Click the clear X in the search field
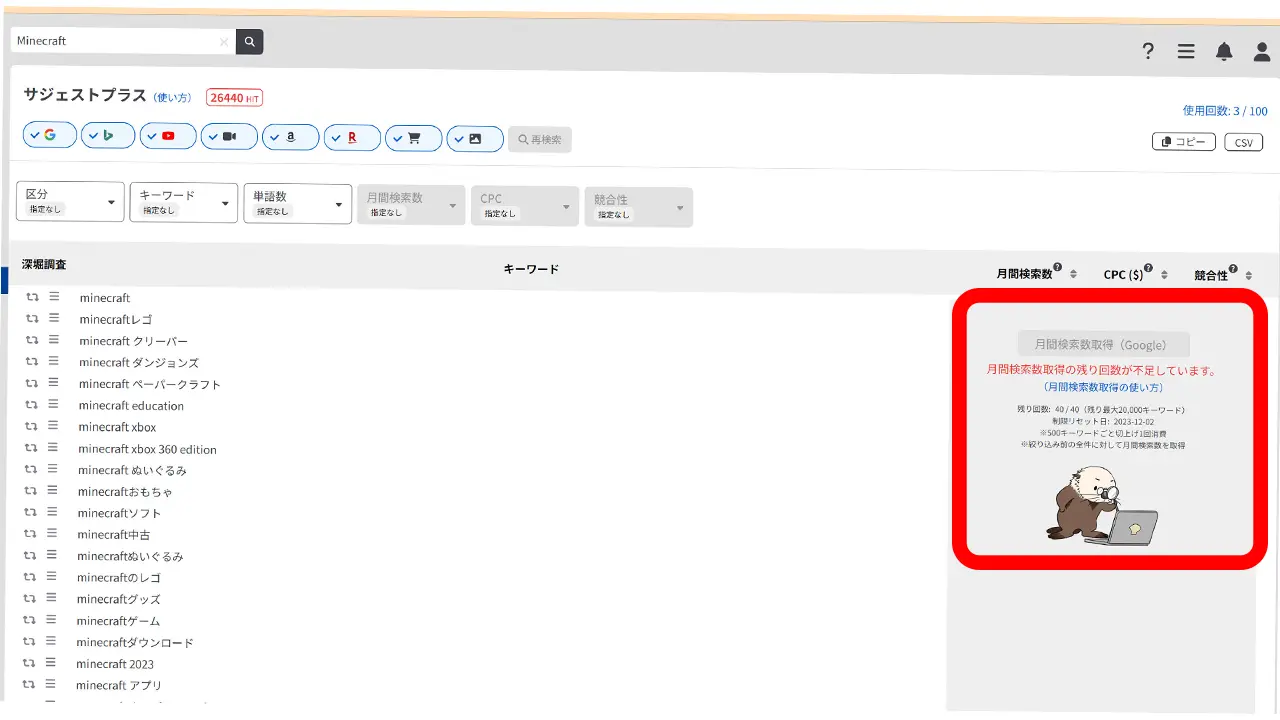 pos(223,42)
